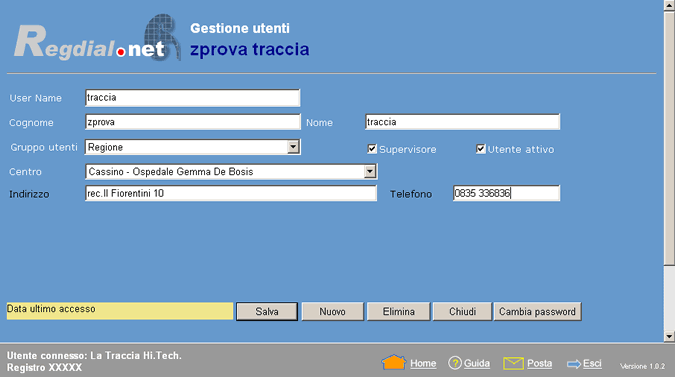Click the Data ultimo accesso field
The height and width of the screenshot is (377, 675).
coord(120,311)
